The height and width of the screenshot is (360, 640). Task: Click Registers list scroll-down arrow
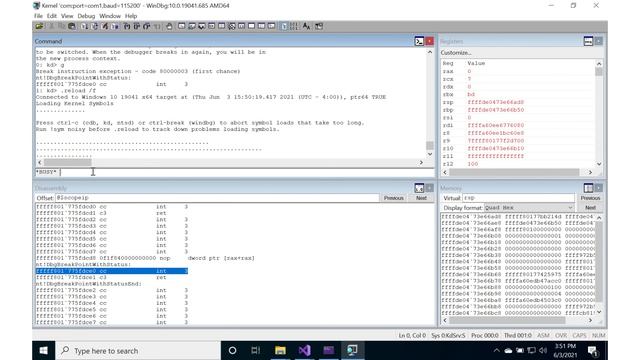pyautogui.click(x=599, y=164)
